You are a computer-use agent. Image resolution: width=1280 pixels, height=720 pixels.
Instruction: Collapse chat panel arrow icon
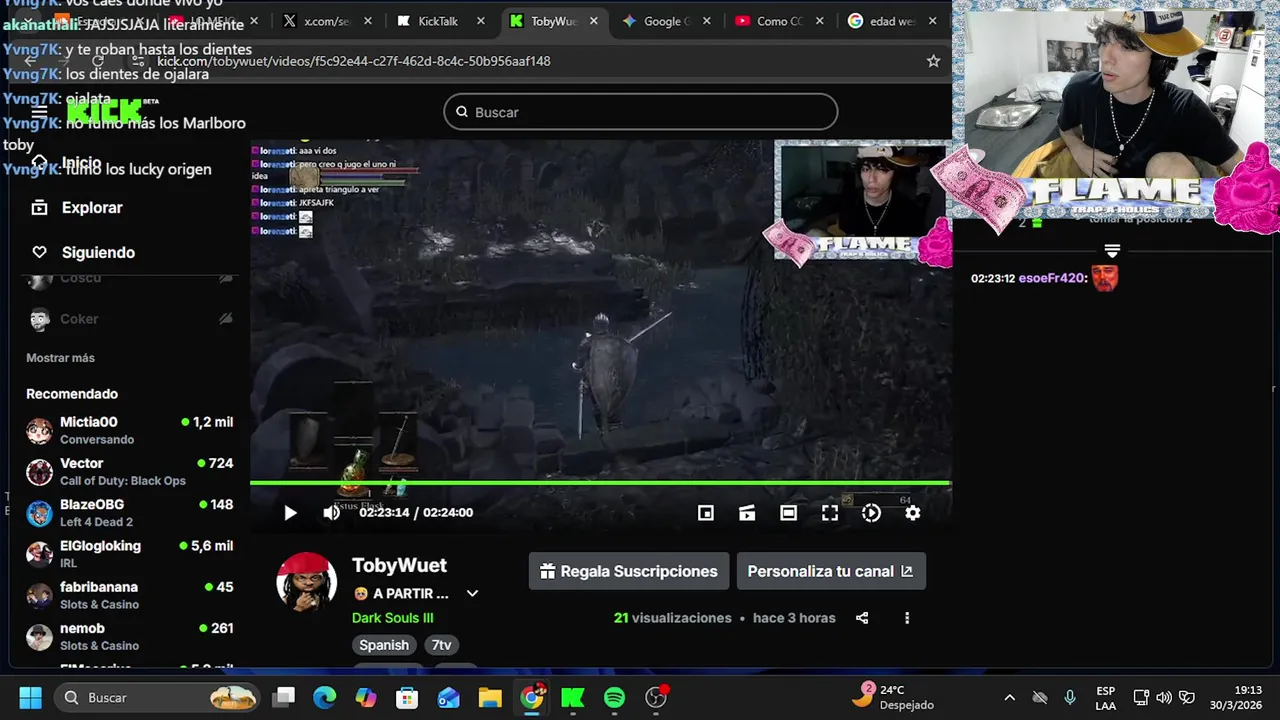click(1112, 250)
